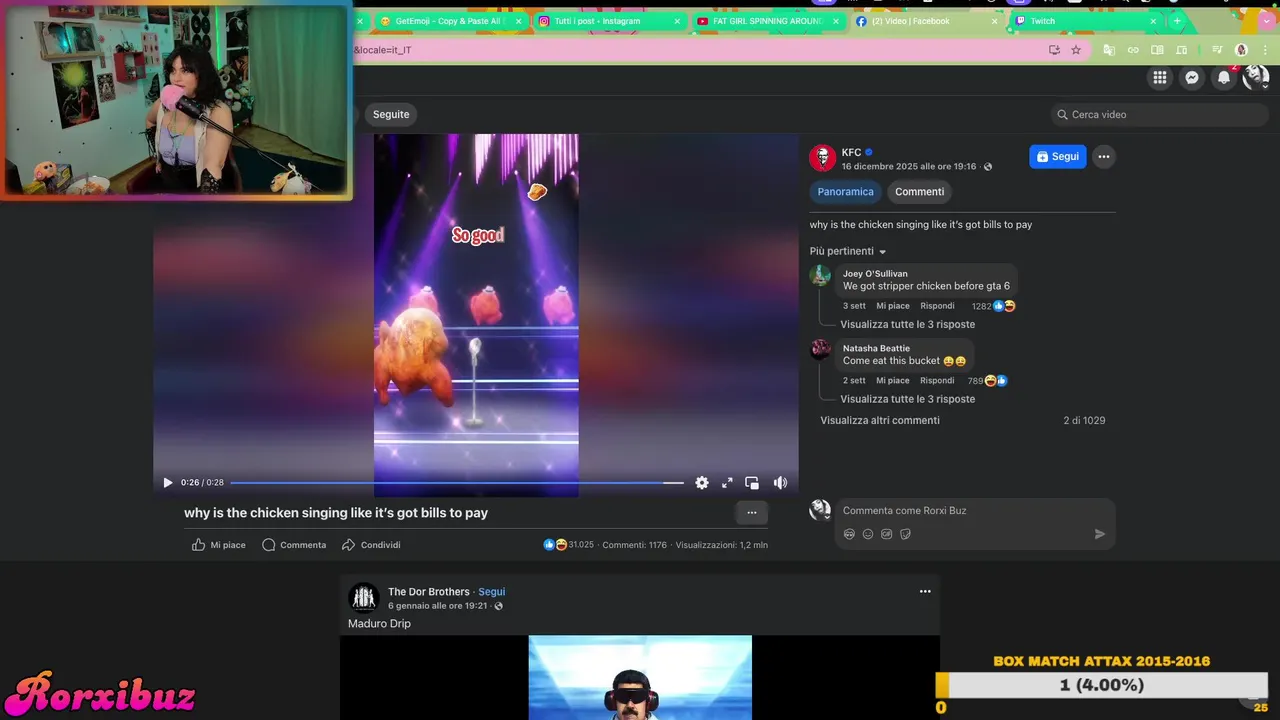
Task: Switch to the Instagram browser tab
Action: [608, 21]
